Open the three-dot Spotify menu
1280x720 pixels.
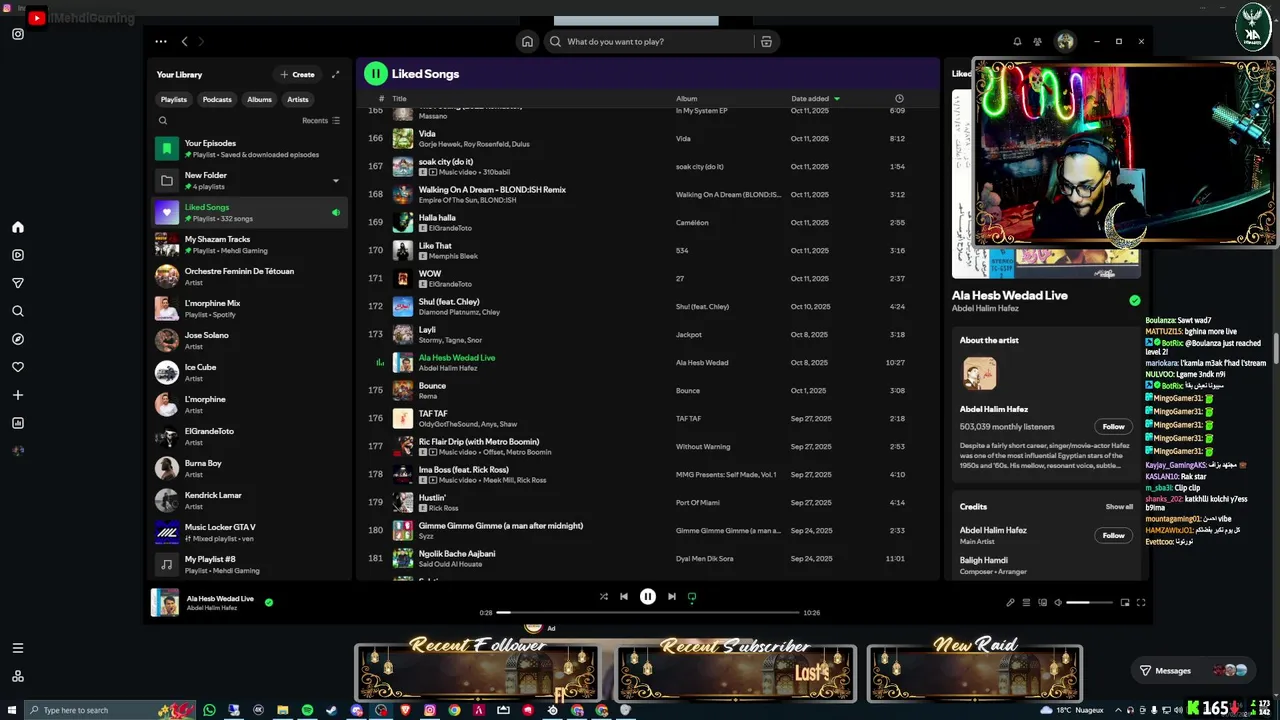point(161,42)
